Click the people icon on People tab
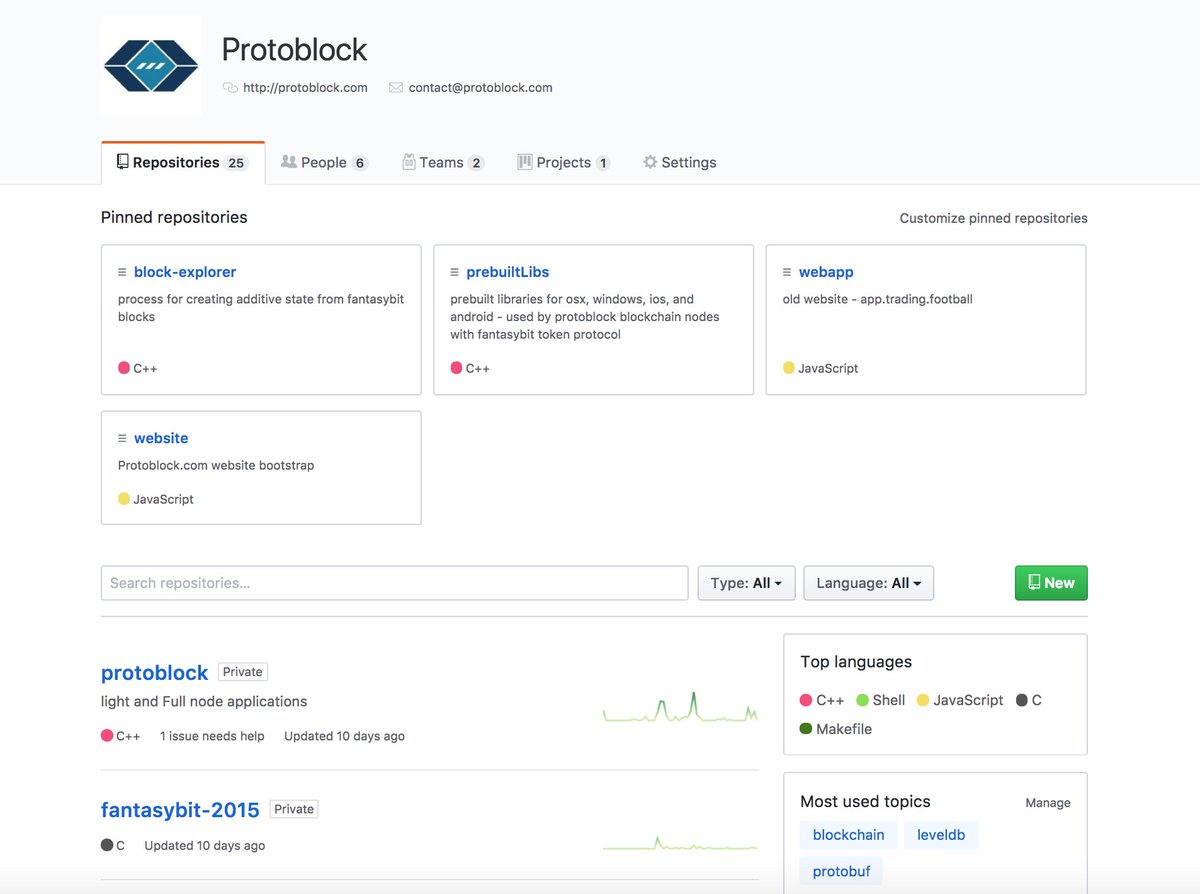Viewport: 1200px width, 894px height. (x=289, y=162)
